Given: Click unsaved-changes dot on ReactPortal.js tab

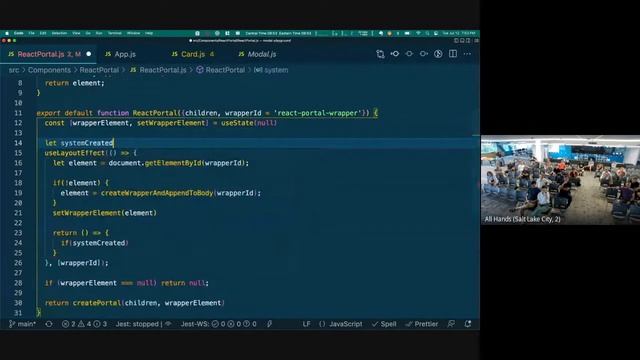Looking at the screenshot, I should [x=89, y=54].
